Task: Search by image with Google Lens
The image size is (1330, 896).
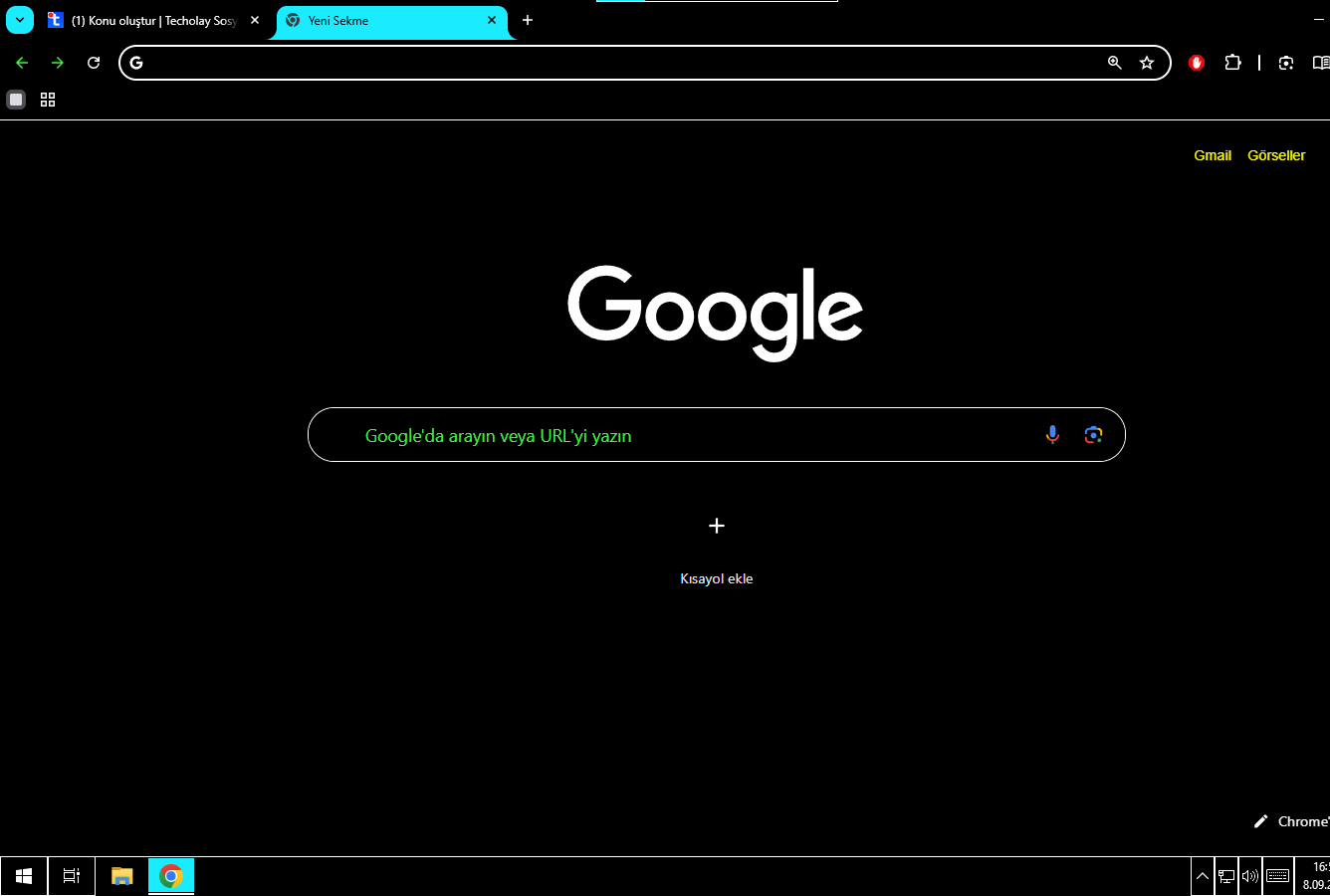Action: [1093, 435]
